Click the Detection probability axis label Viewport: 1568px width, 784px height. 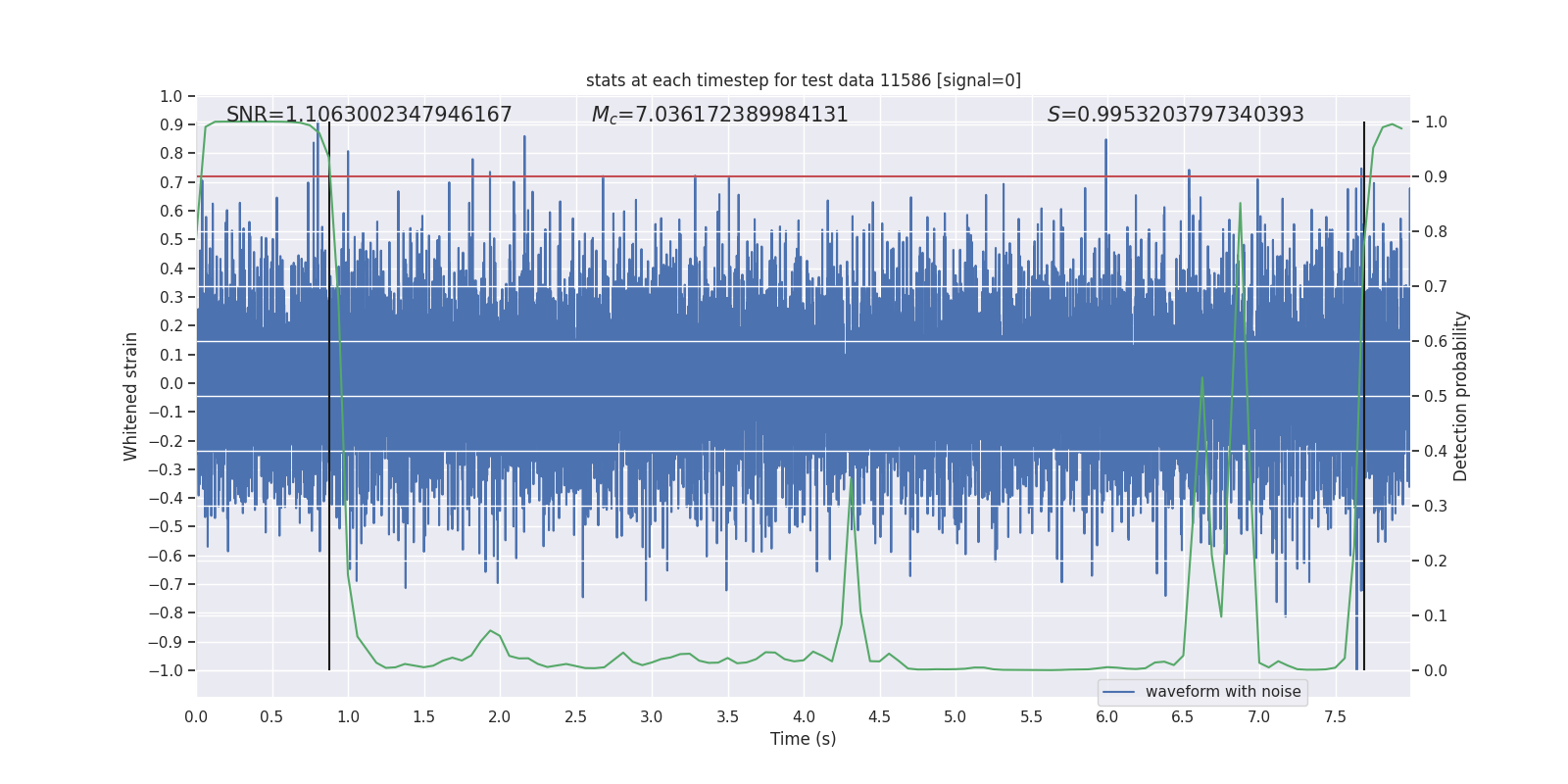pyautogui.click(x=1460, y=396)
